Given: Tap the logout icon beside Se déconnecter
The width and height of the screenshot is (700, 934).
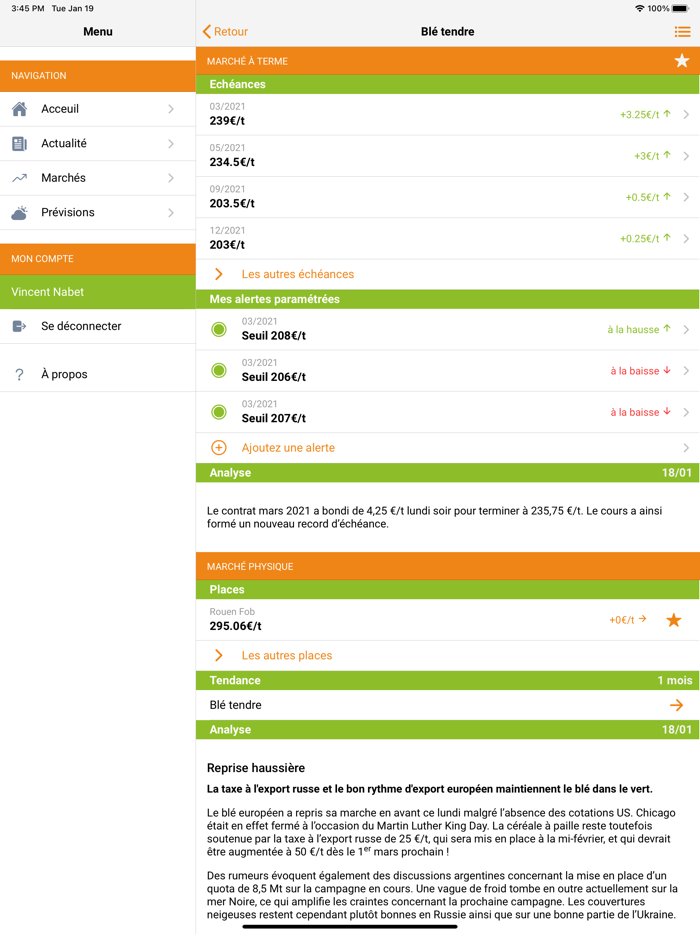Looking at the screenshot, I should pyautogui.click(x=20, y=326).
